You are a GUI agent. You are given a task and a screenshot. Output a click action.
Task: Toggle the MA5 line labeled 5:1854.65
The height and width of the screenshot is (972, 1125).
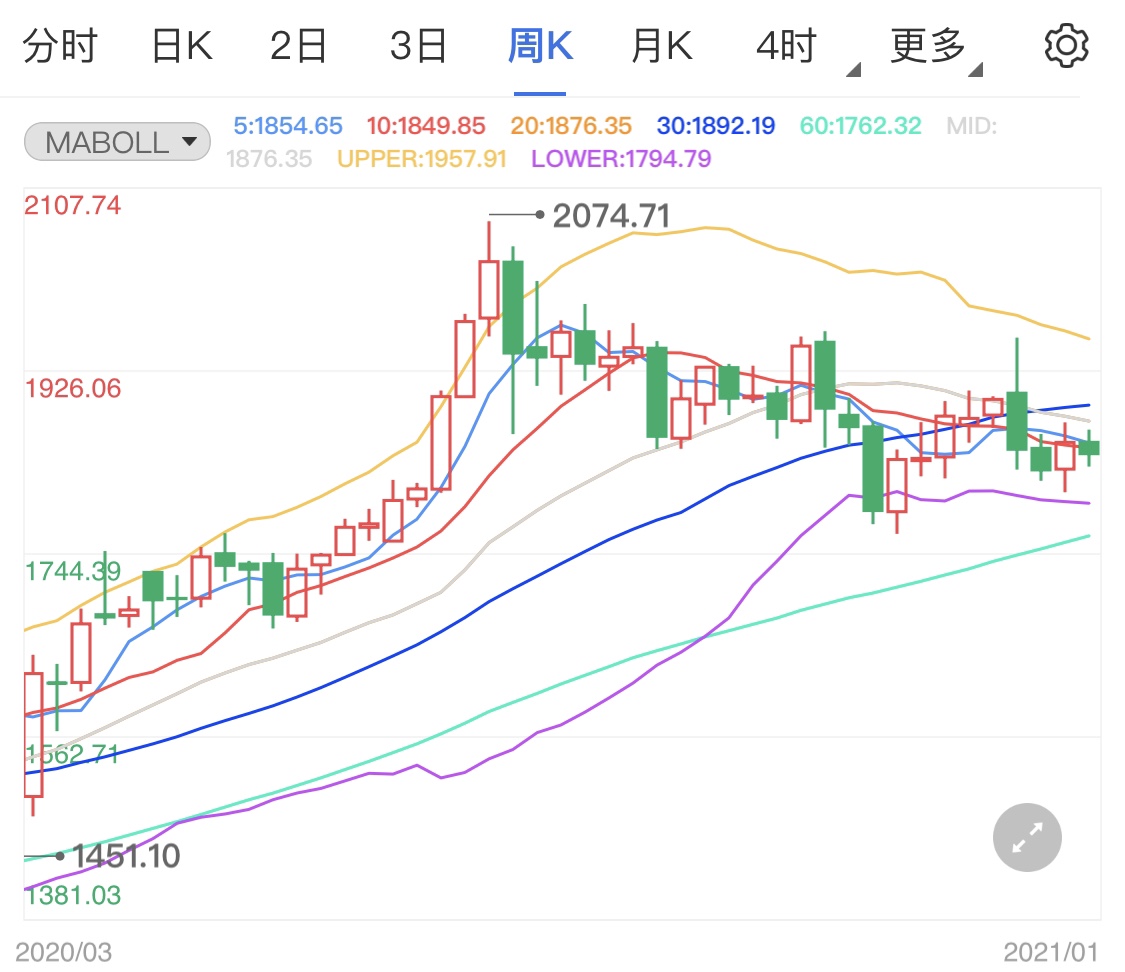click(x=288, y=126)
